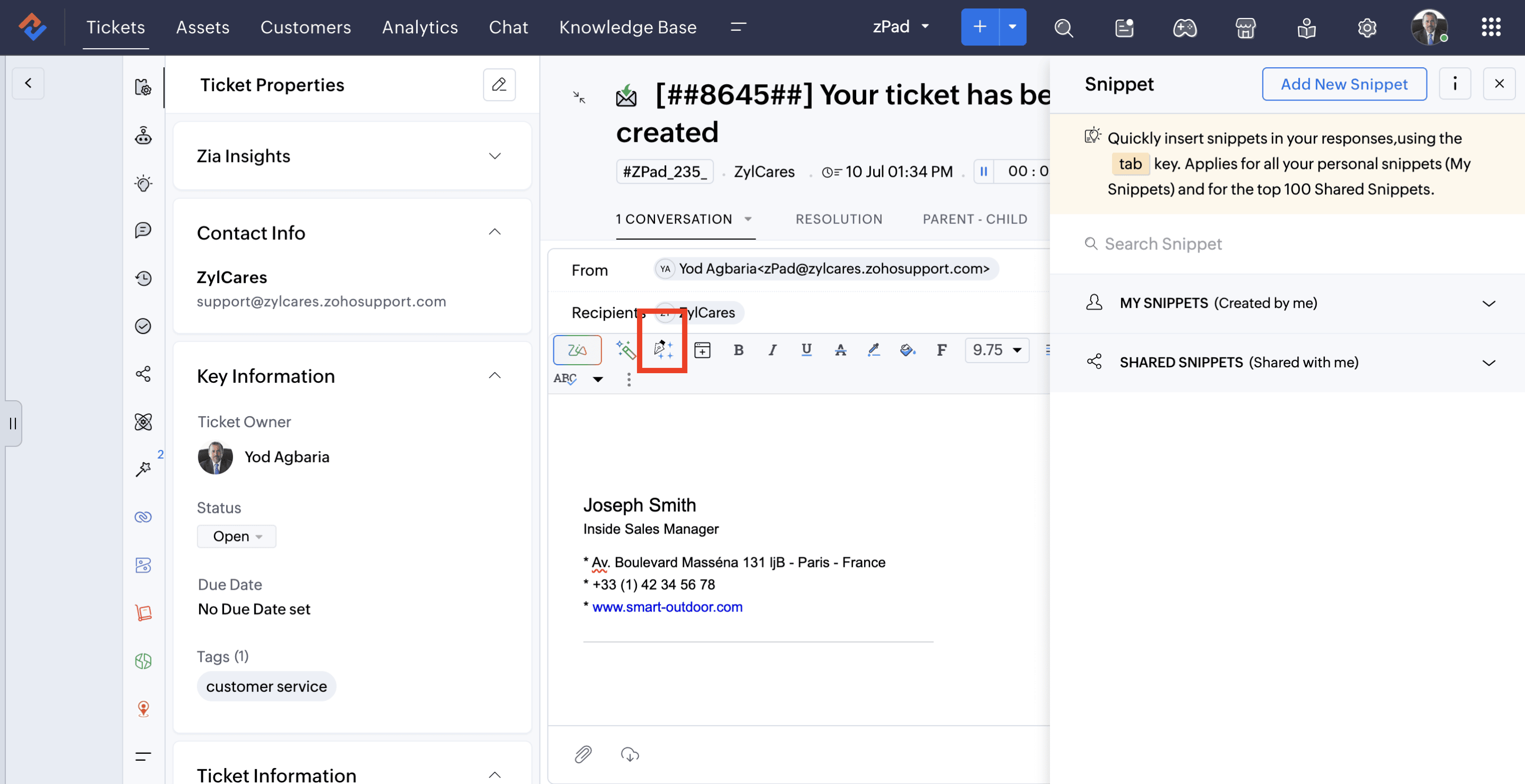Click the ZylCares contact name
1525x784 pixels.
pos(231,277)
